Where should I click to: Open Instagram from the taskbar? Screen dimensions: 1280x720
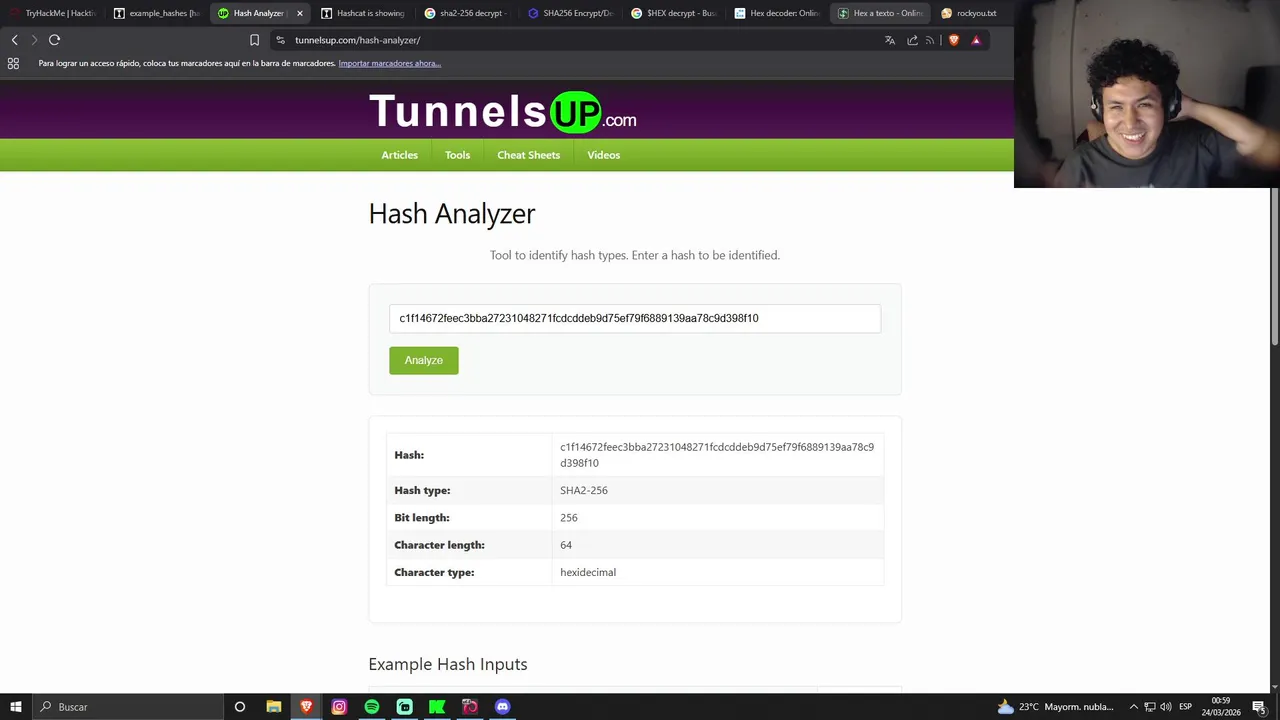point(339,707)
